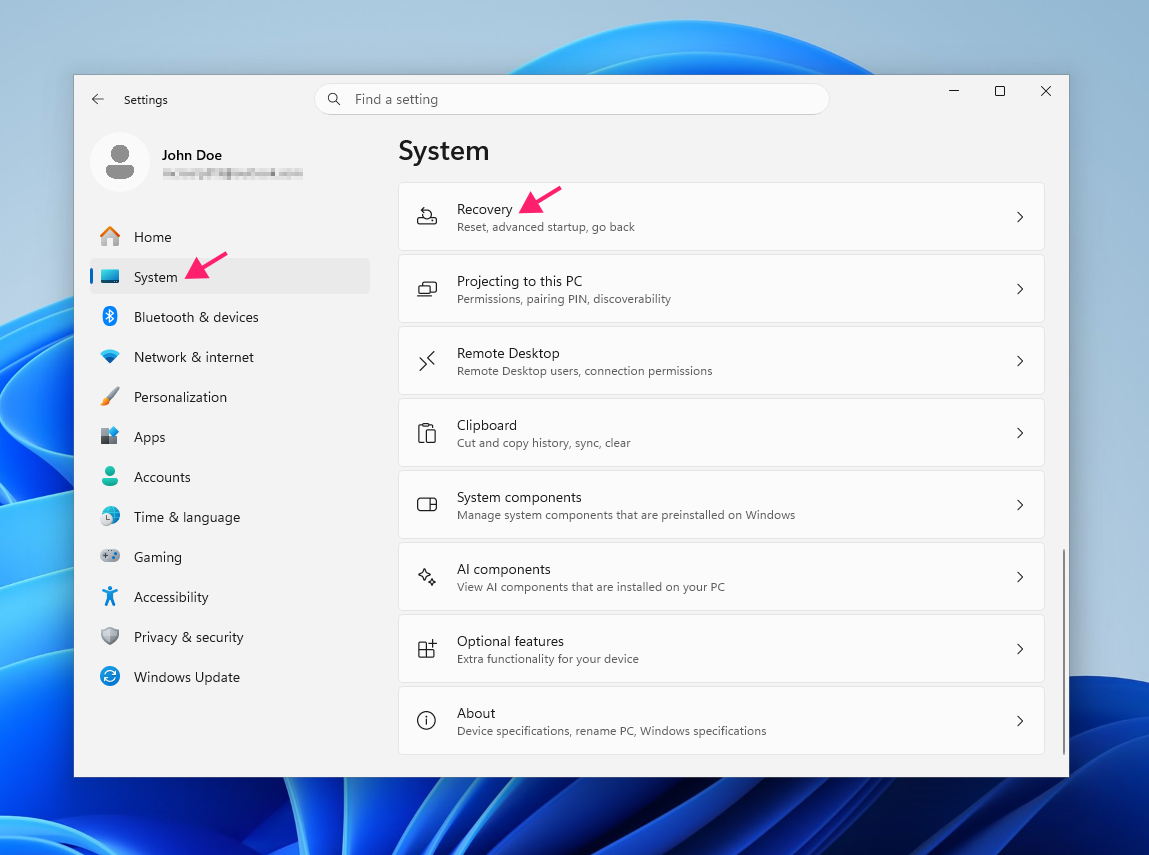Open Projecting to this PC chevron
This screenshot has height=855, width=1149.
point(1019,289)
